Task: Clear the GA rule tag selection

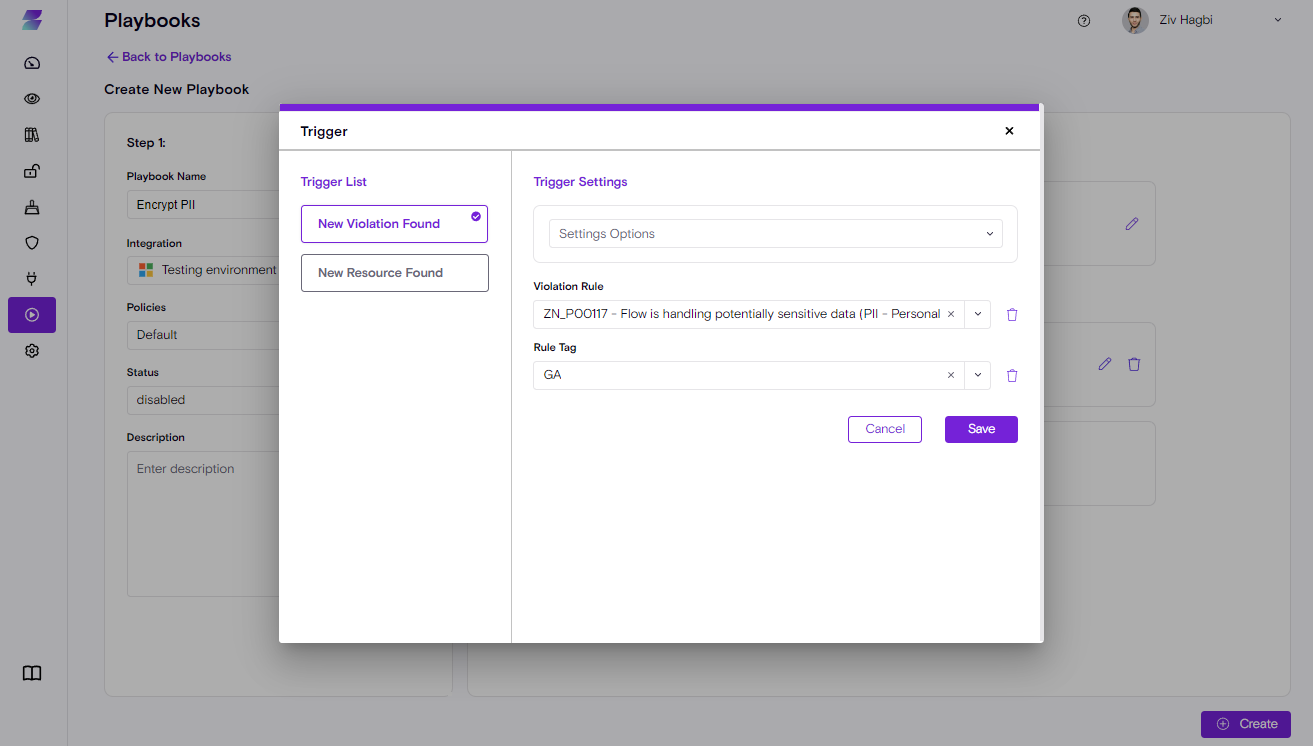Action: pos(951,376)
